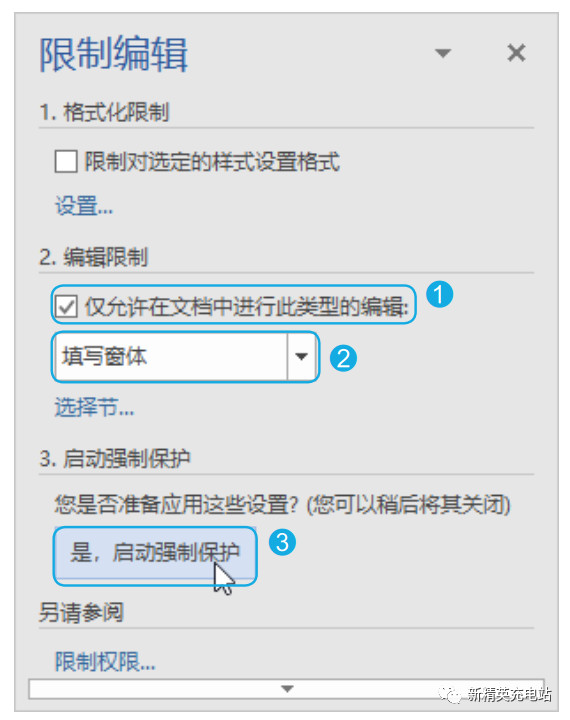Click the bottom scroll-down arrow bar
This screenshot has width=570, height=720.
(287, 689)
